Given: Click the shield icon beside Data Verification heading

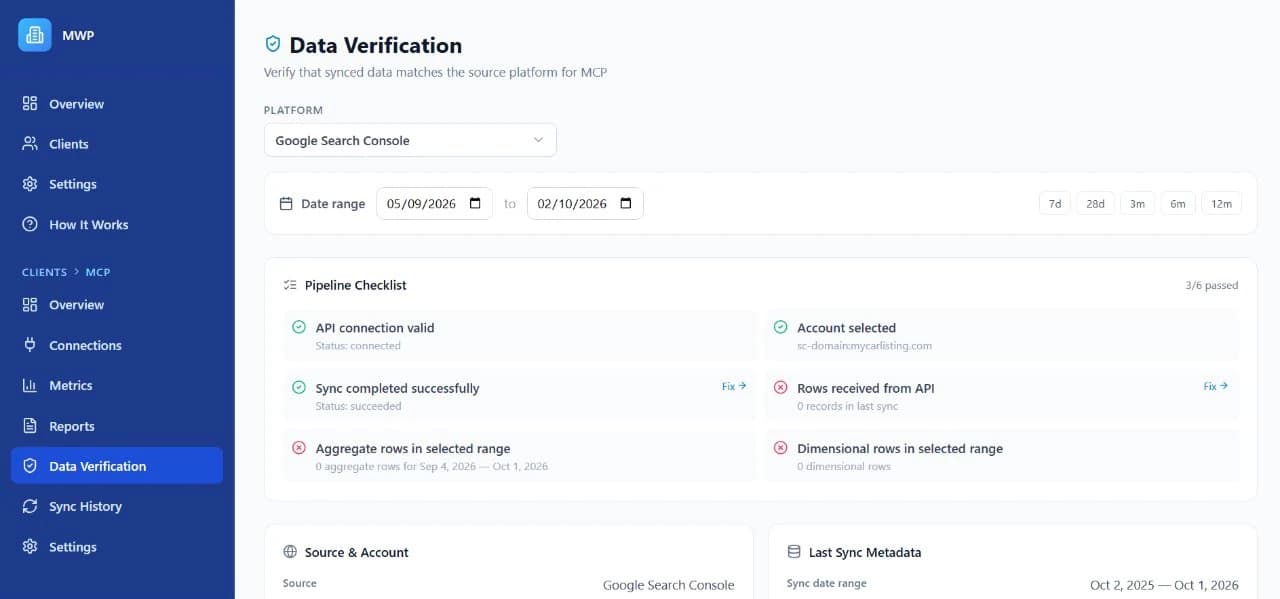Looking at the screenshot, I should [x=272, y=45].
